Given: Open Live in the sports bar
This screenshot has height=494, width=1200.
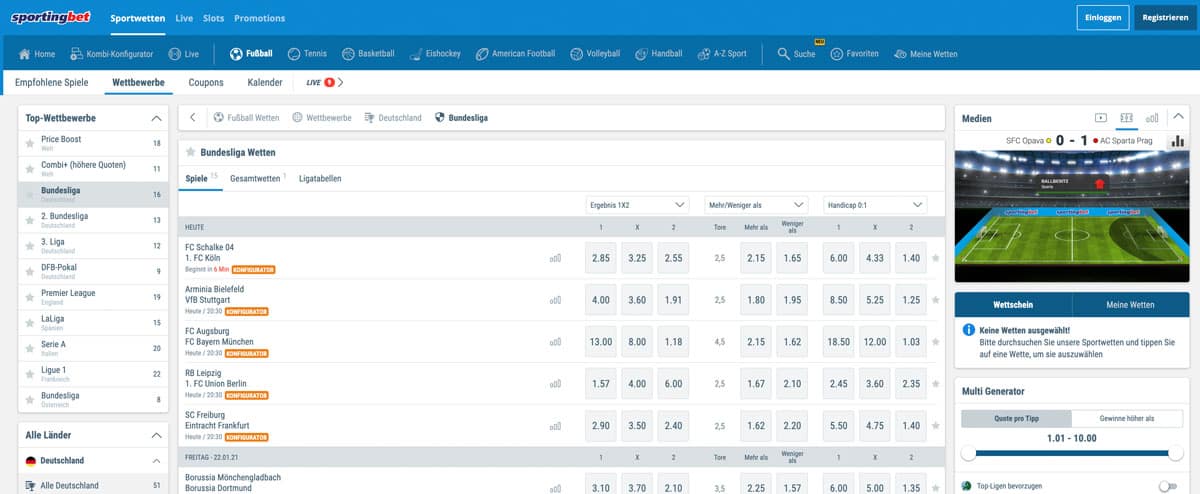Looking at the screenshot, I should click(x=184, y=54).
